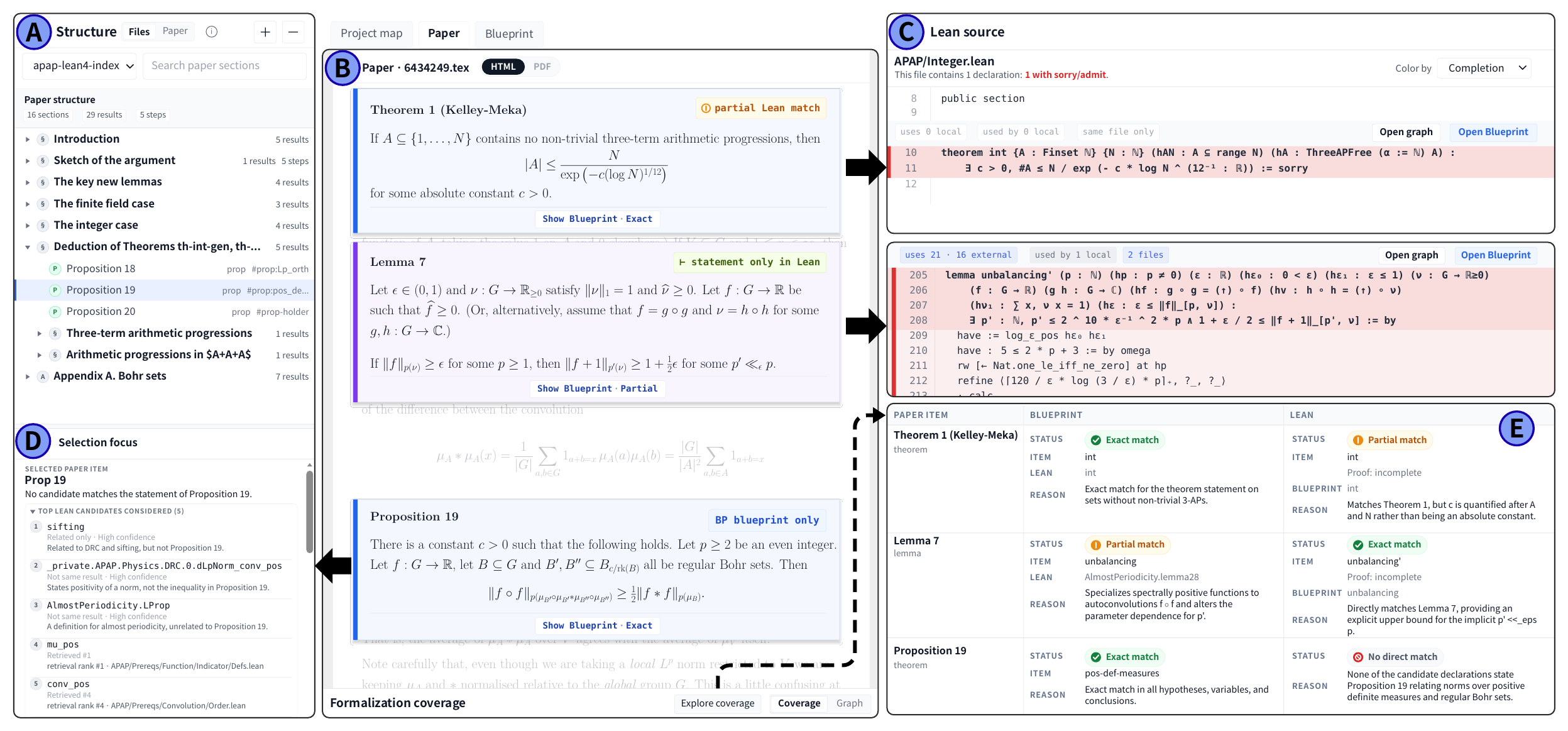The width and height of the screenshot is (1568, 731).
Task: Switch Structure view to Files
Action: coord(139,31)
